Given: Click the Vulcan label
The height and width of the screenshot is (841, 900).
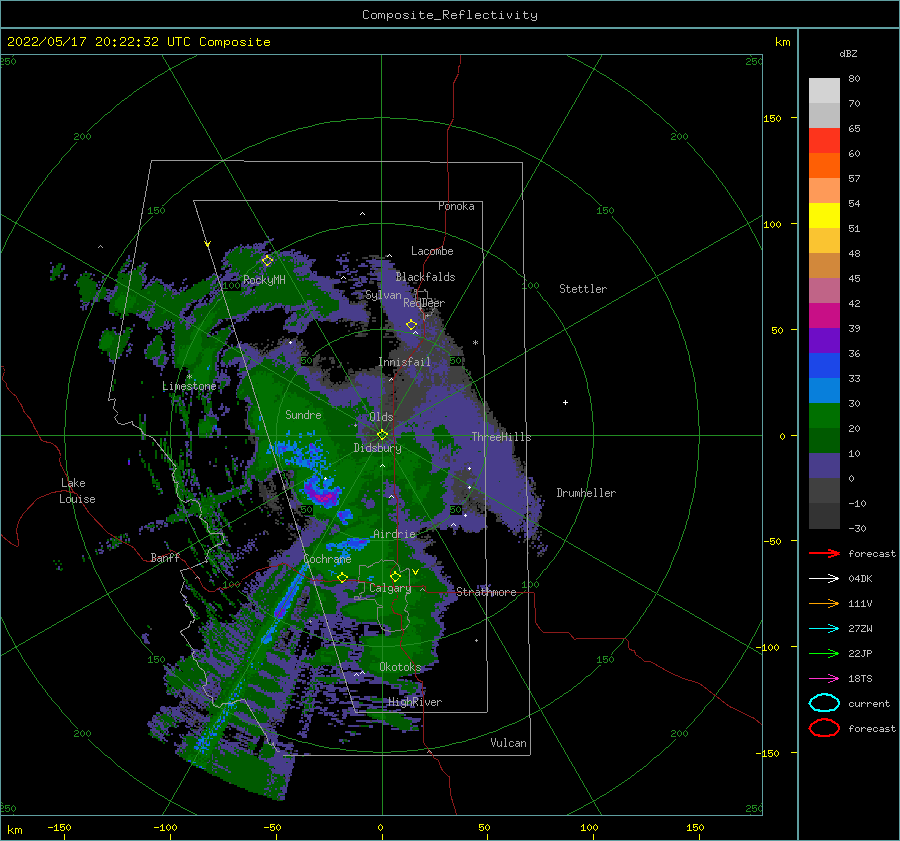Looking at the screenshot, I should pos(508,743).
